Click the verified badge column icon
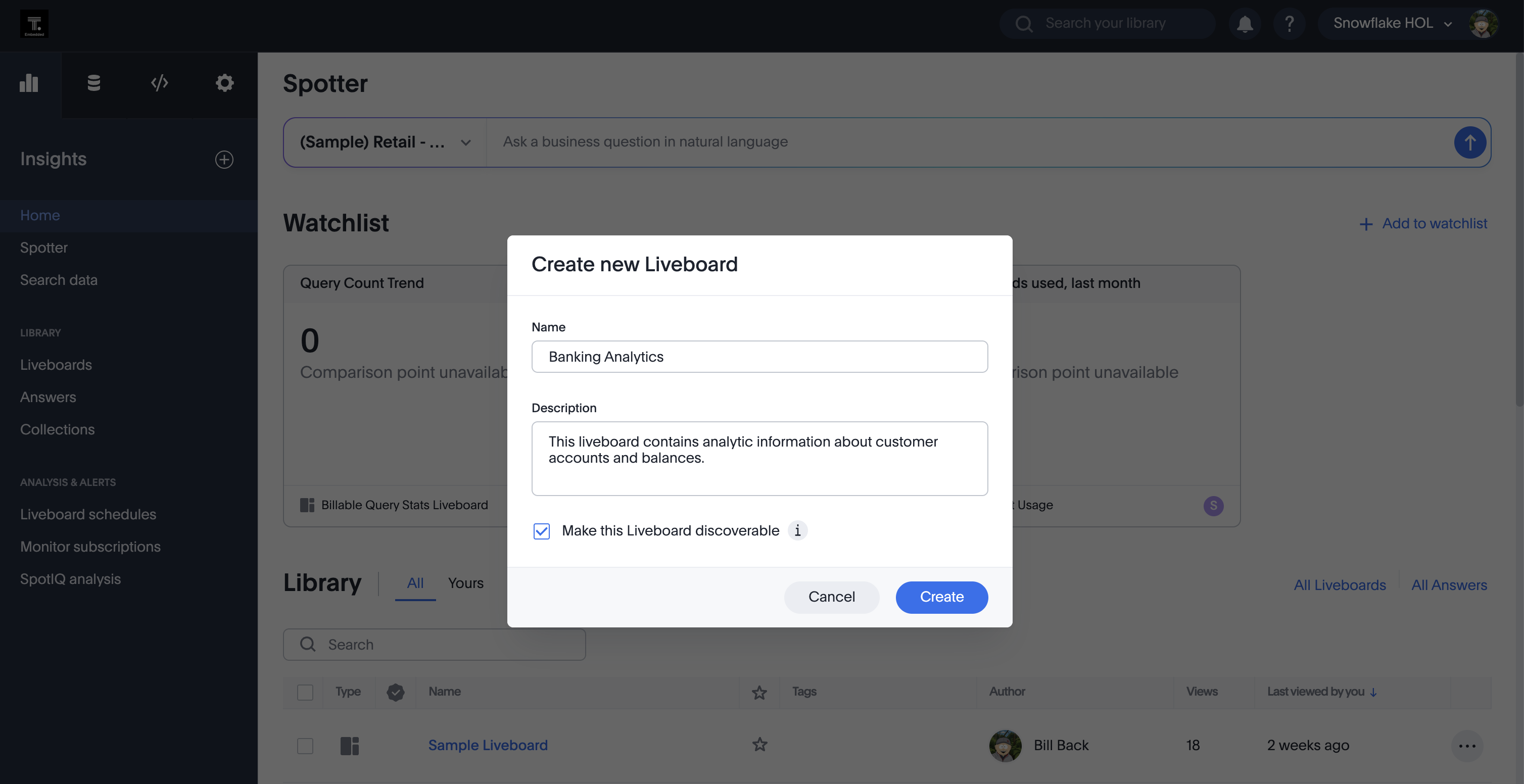Screen dimensions: 1524x784 click(395, 693)
